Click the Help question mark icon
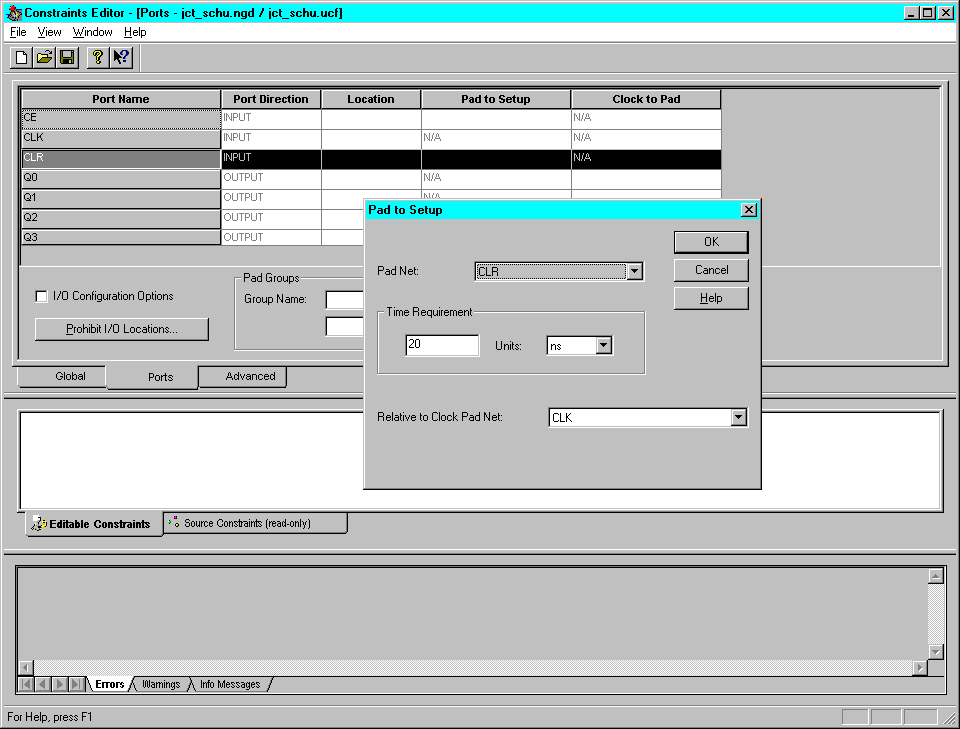The width and height of the screenshot is (960, 729). coord(97,58)
